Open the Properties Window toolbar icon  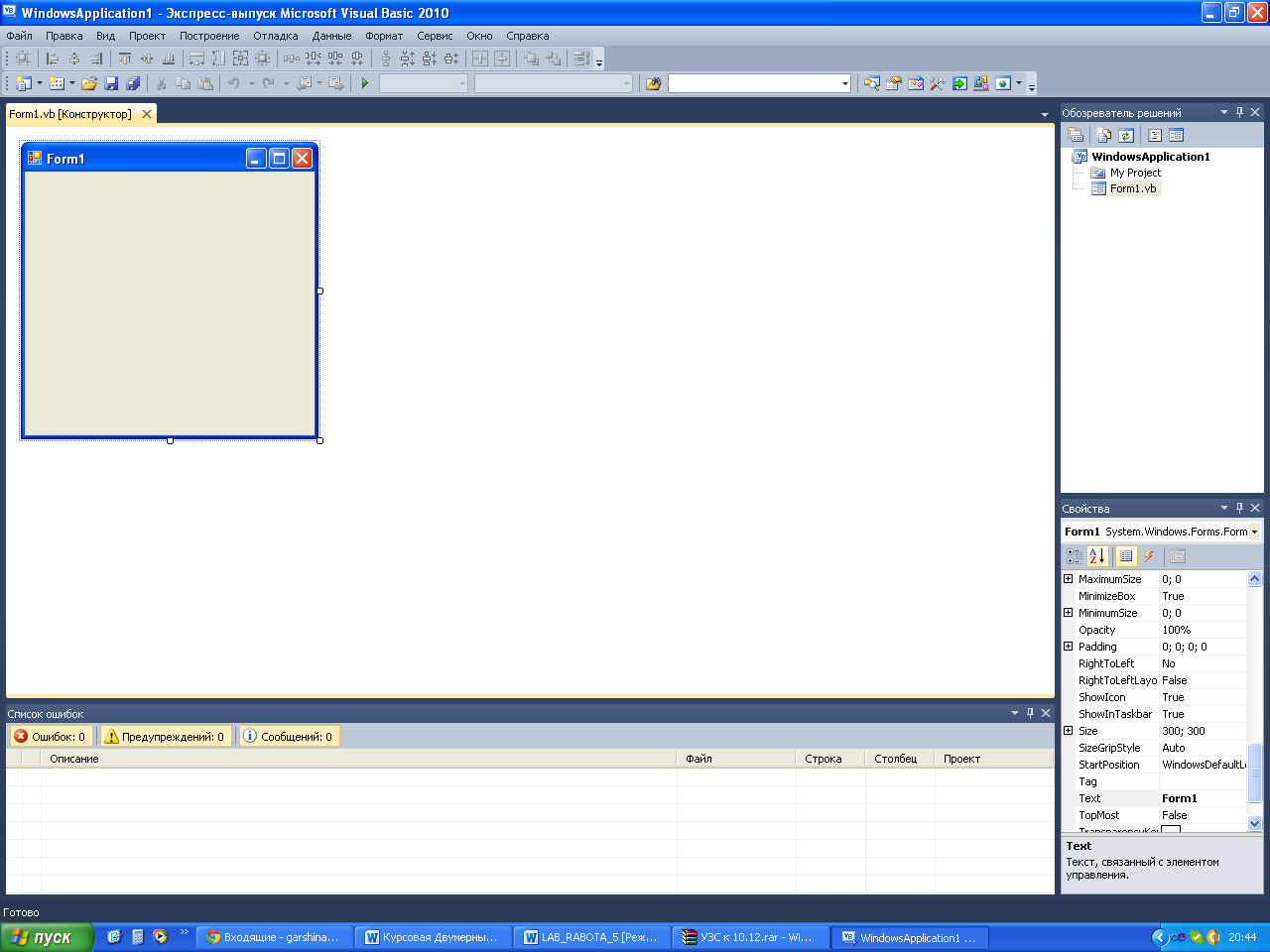pos(893,83)
